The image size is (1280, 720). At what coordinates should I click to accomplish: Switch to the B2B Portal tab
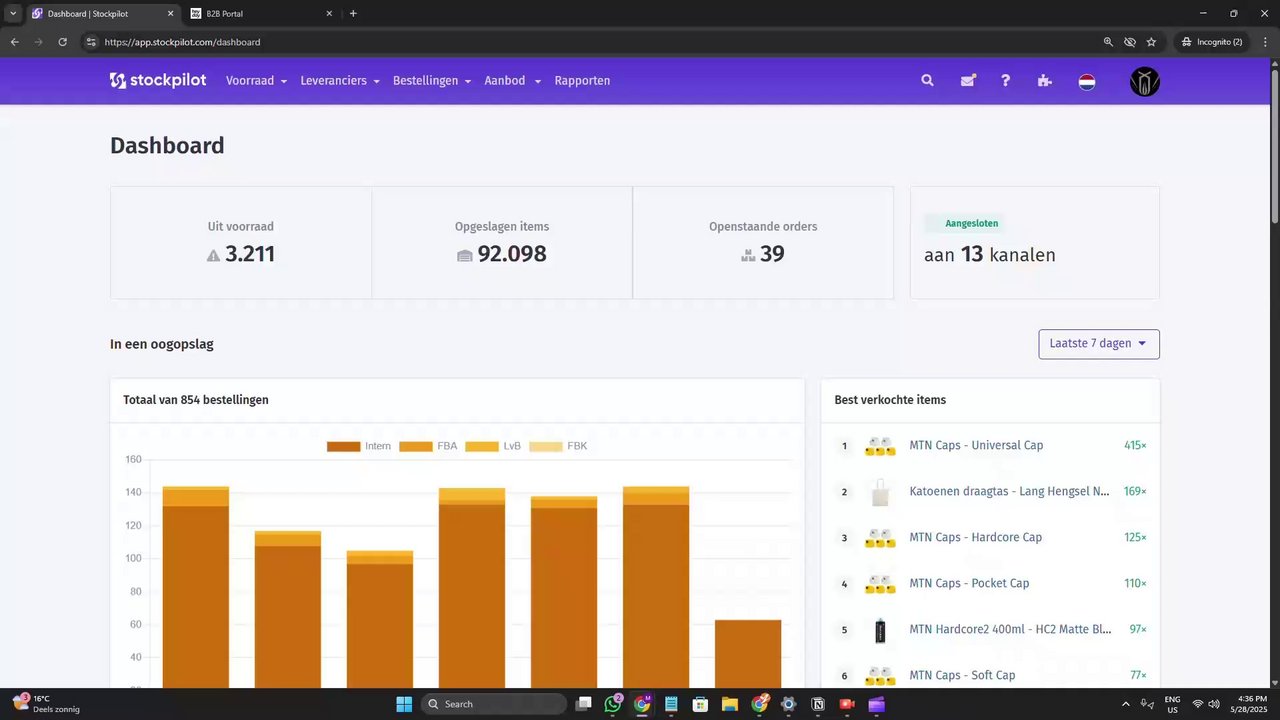click(x=263, y=14)
